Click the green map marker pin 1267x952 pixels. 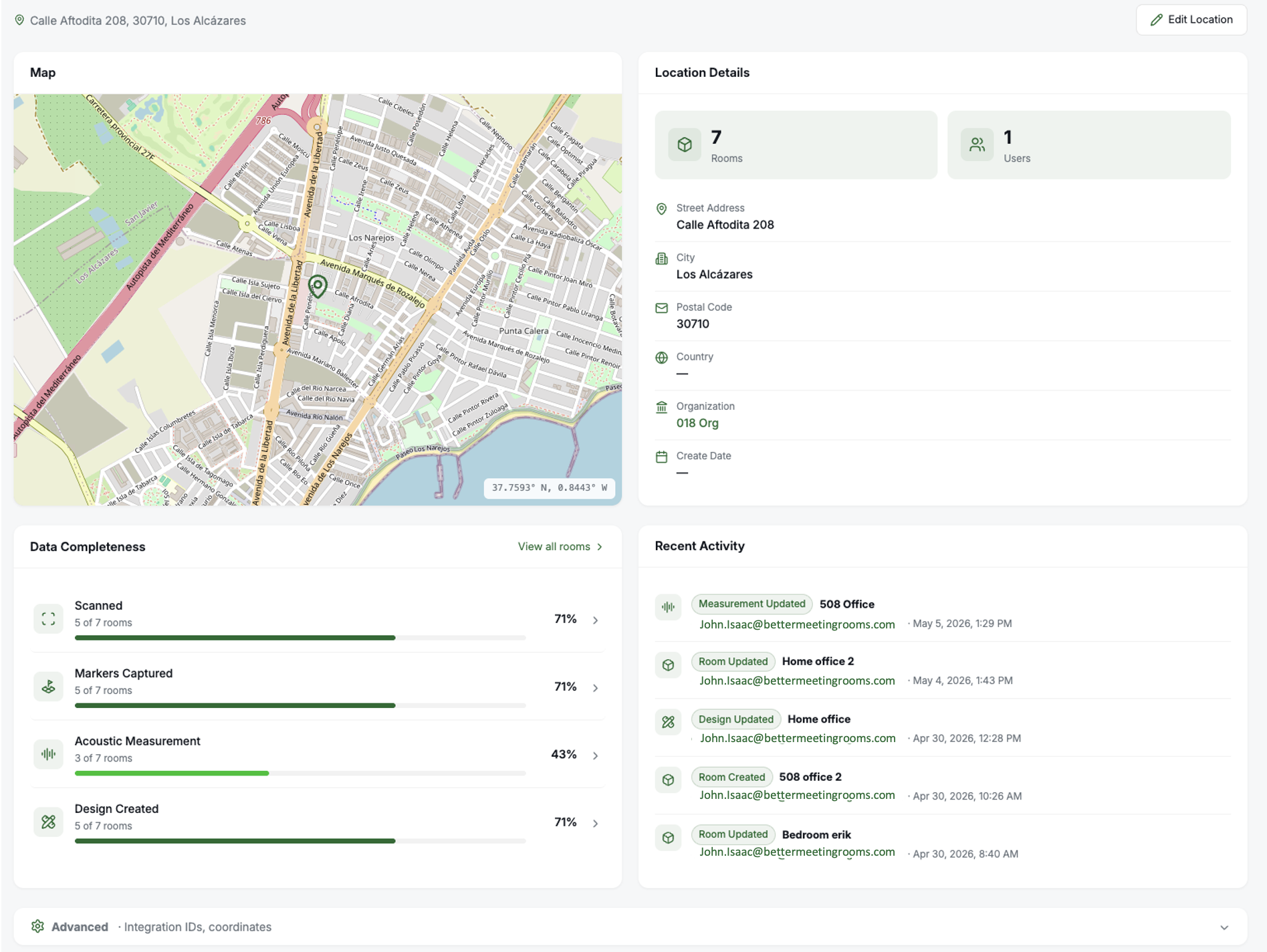(318, 287)
